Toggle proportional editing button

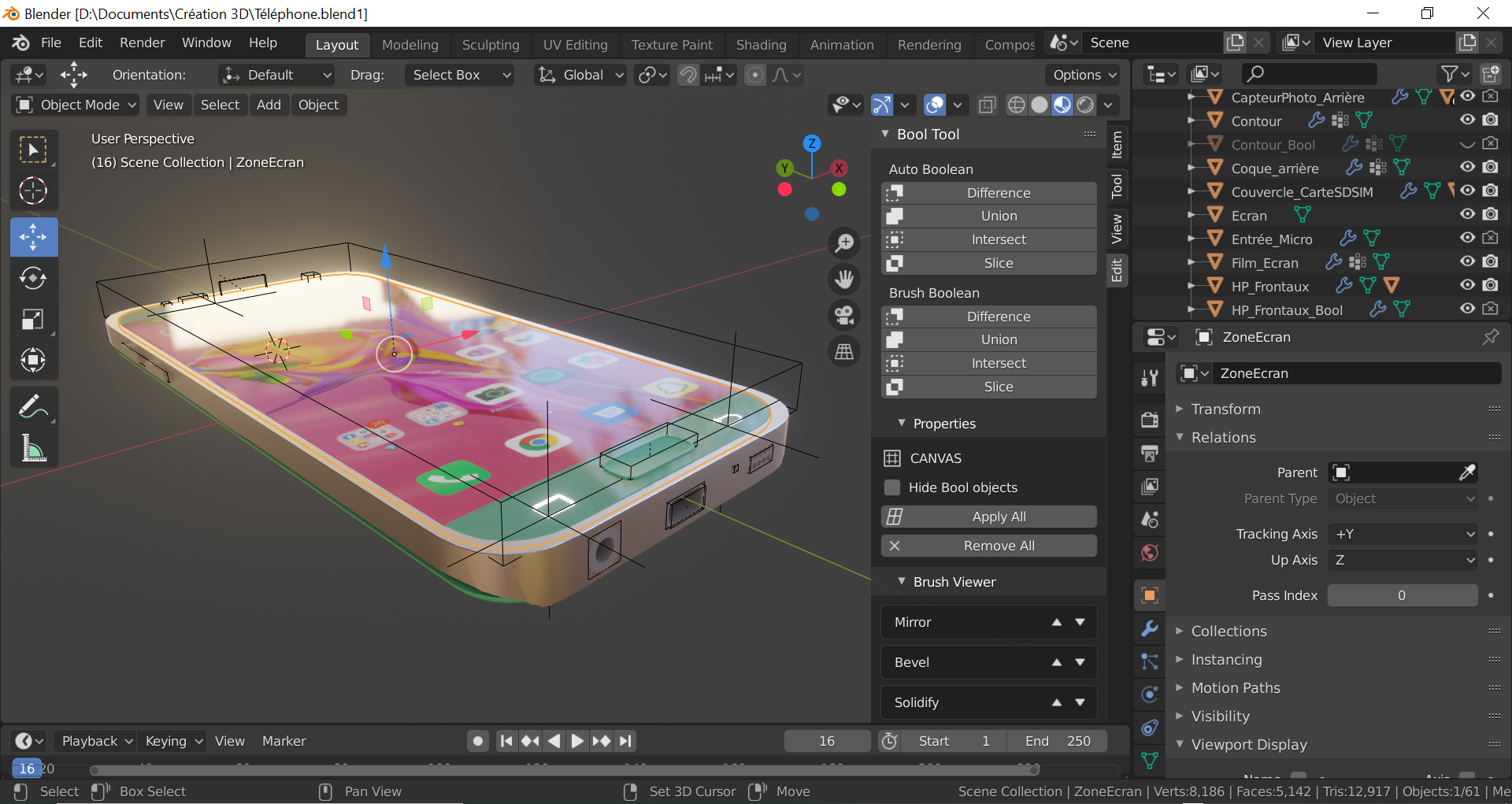point(755,75)
